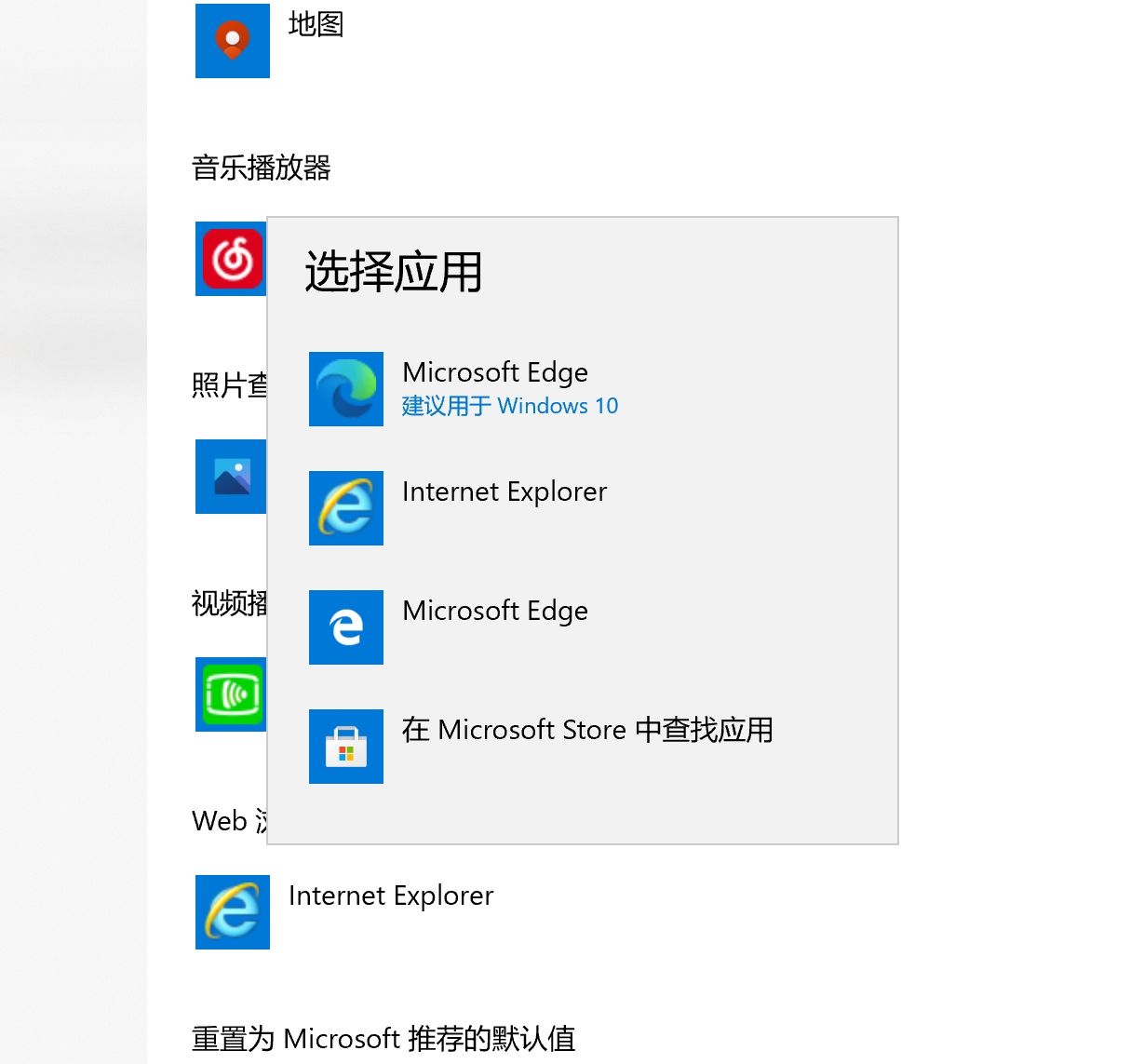Click the Maps default app tile
The image size is (1130, 1064).
pyautogui.click(x=232, y=41)
